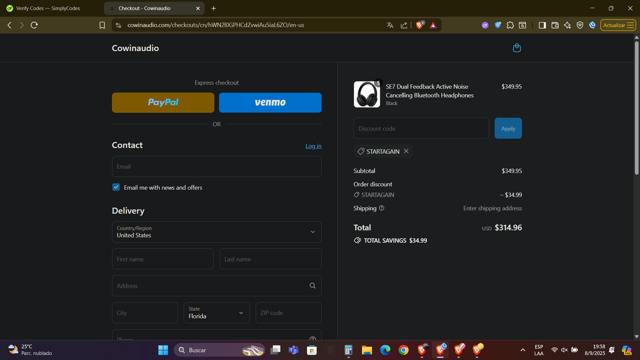Viewport: 640px width, 360px height.
Task: Open File Explorer from the taskbar
Action: 367,350
